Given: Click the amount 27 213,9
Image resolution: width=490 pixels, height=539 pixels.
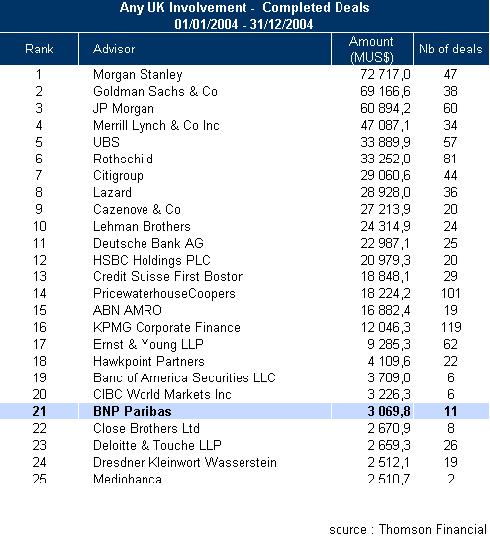Looking at the screenshot, I should pyautogui.click(x=385, y=209).
